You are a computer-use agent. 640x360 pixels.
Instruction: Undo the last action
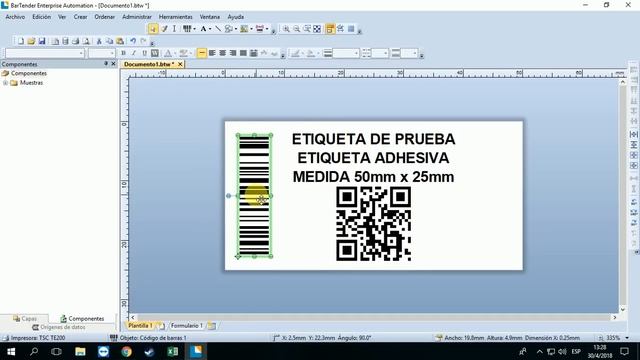pyautogui.click(x=133, y=41)
